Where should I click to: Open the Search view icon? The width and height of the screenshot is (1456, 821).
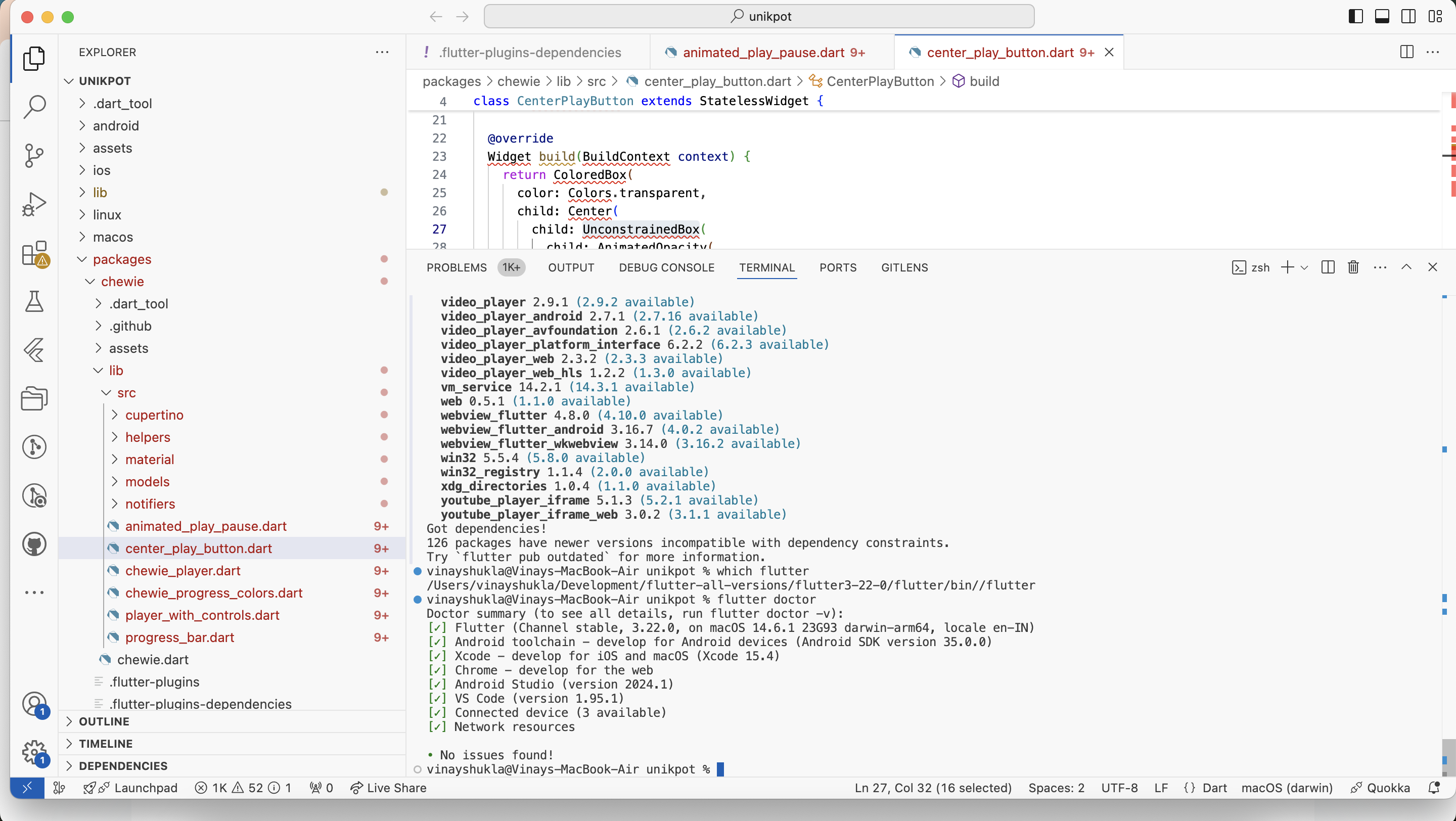point(34,107)
